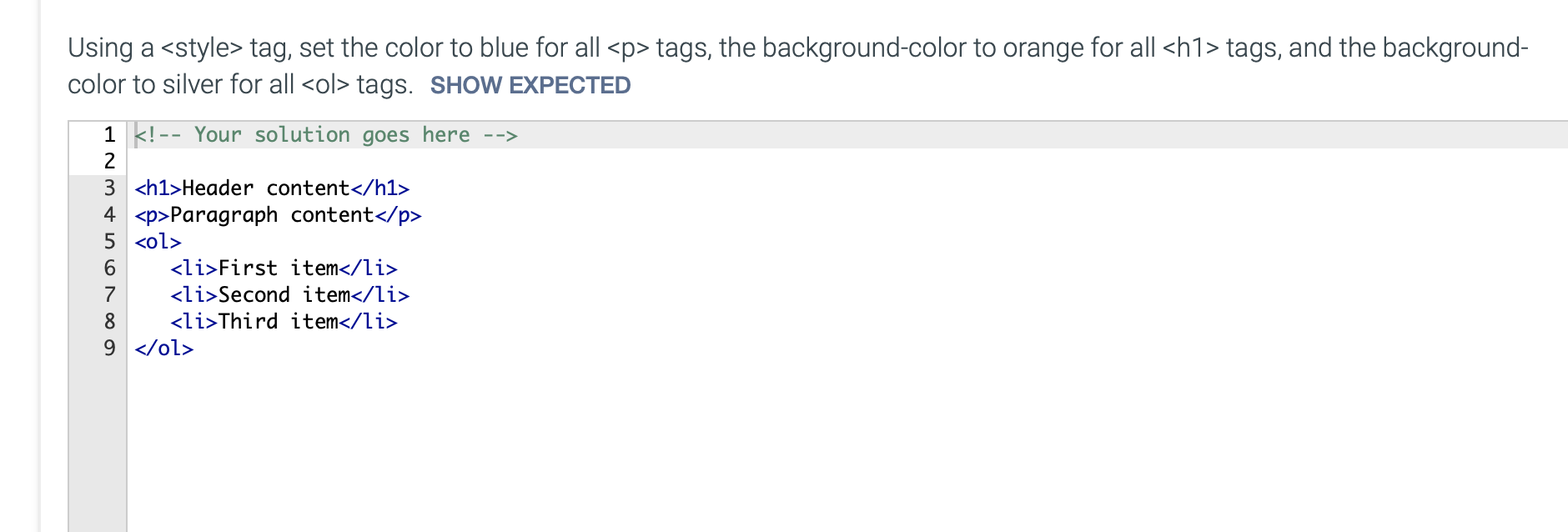Image resolution: width=1568 pixels, height=532 pixels.
Task: Click line number 5 in the gutter
Action: coord(108,241)
